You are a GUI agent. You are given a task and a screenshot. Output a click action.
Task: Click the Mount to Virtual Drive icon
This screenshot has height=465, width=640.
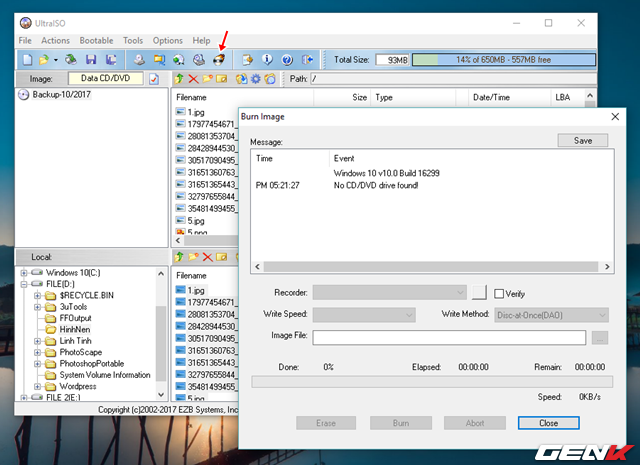(x=199, y=60)
